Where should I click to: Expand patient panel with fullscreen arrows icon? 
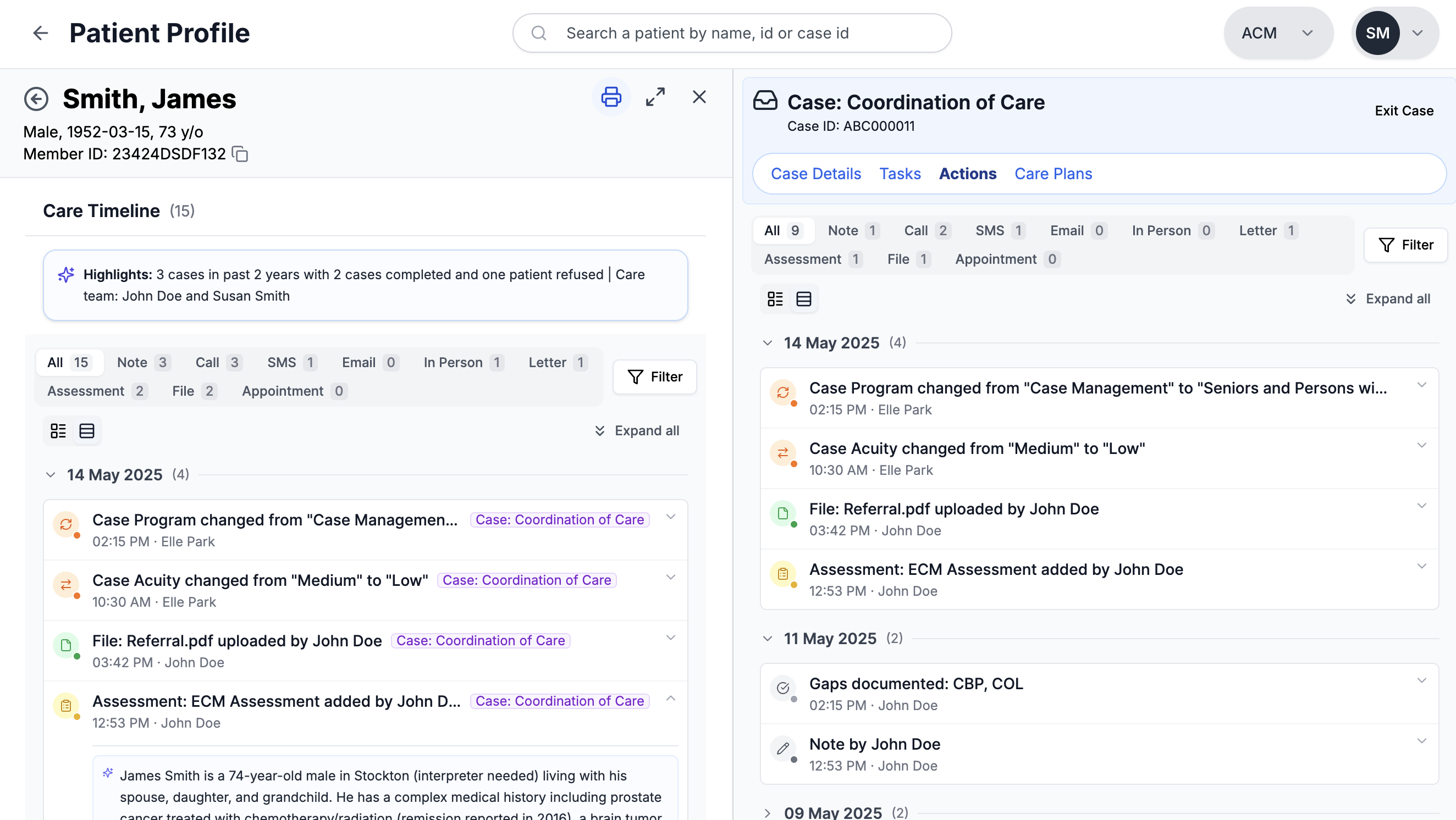[x=655, y=97]
